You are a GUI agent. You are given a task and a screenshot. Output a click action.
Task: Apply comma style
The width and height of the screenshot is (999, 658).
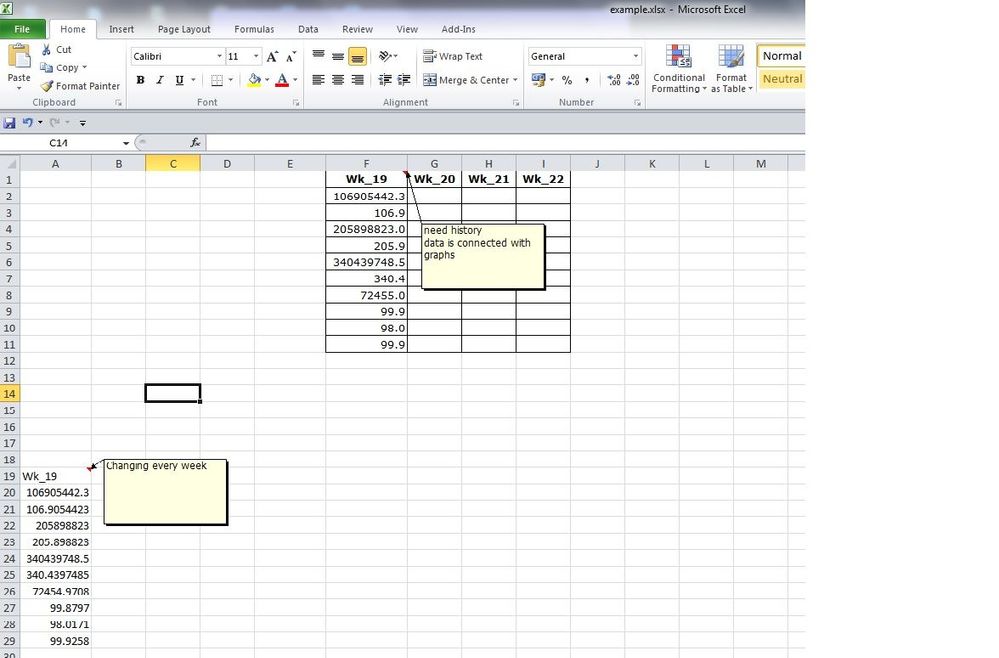(x=586, y=80)
